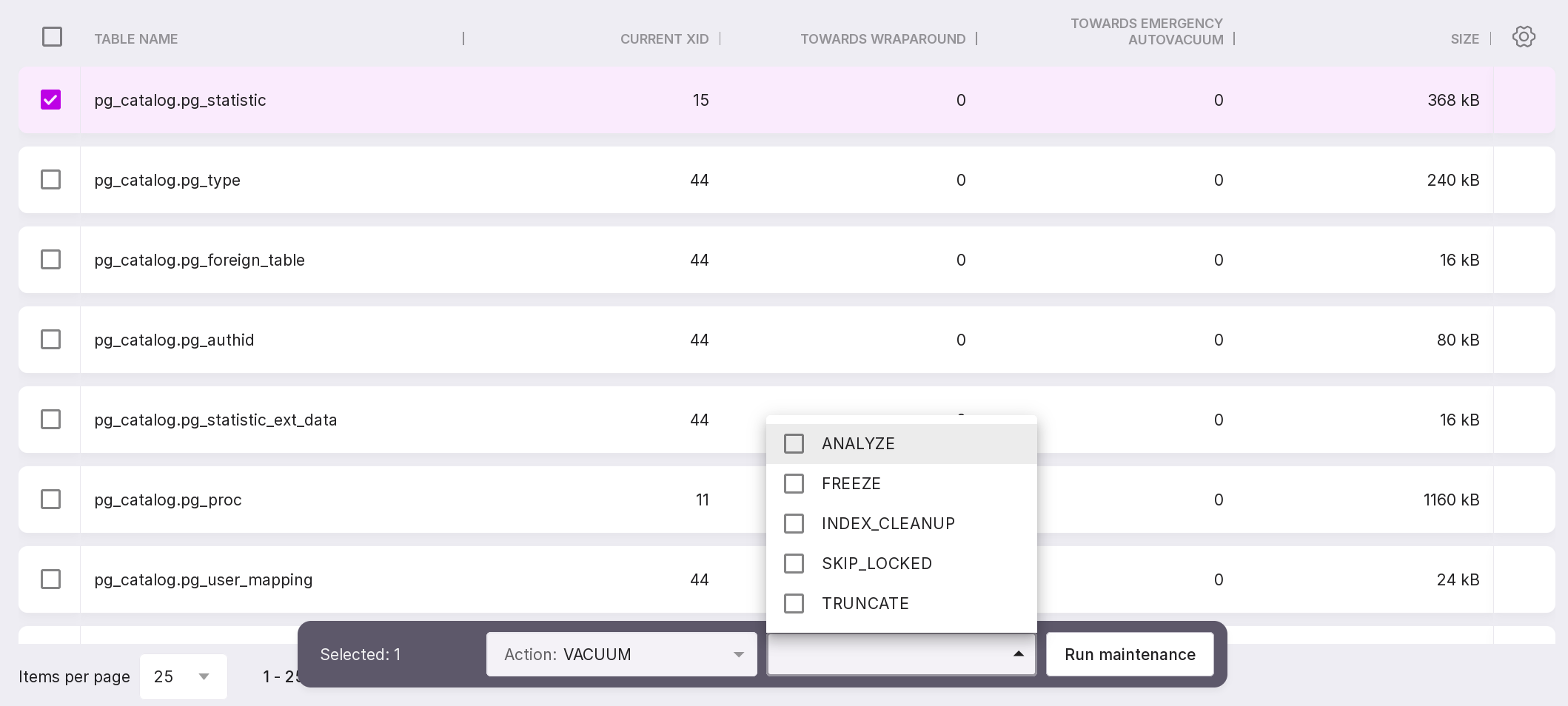The width and height of the screenshot is (1568, 706).
Task: Toggle the select-all tables checkbox
Action: (x=52, y=37)
